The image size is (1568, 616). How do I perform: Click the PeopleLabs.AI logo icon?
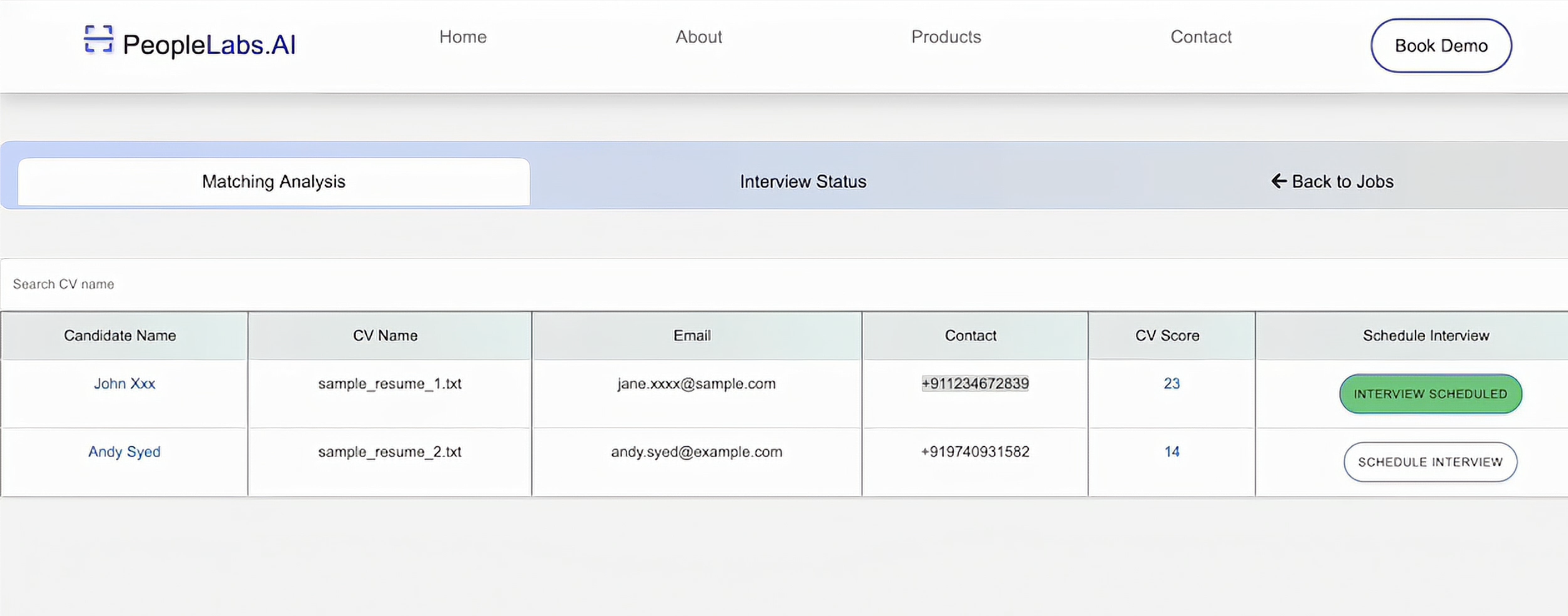coord(98,40)
